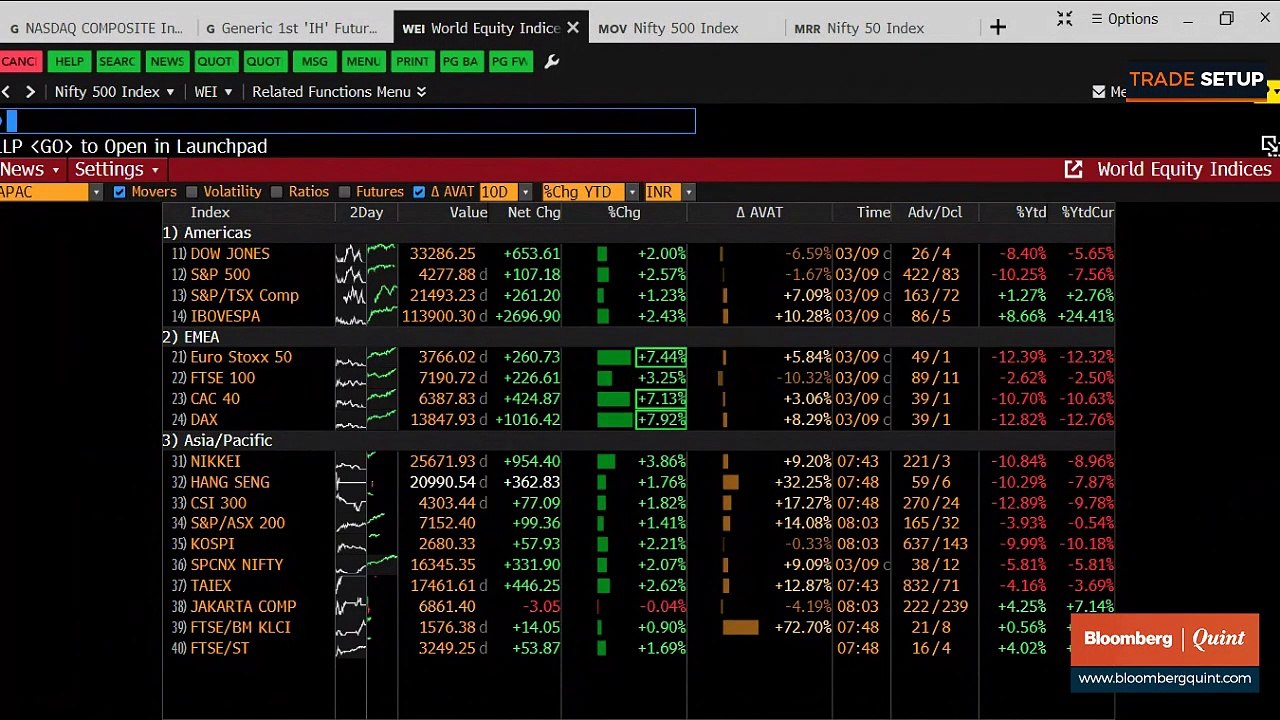Click the Adv/Dcl column header
The image size is (1280, 720).
pos(935,212)
